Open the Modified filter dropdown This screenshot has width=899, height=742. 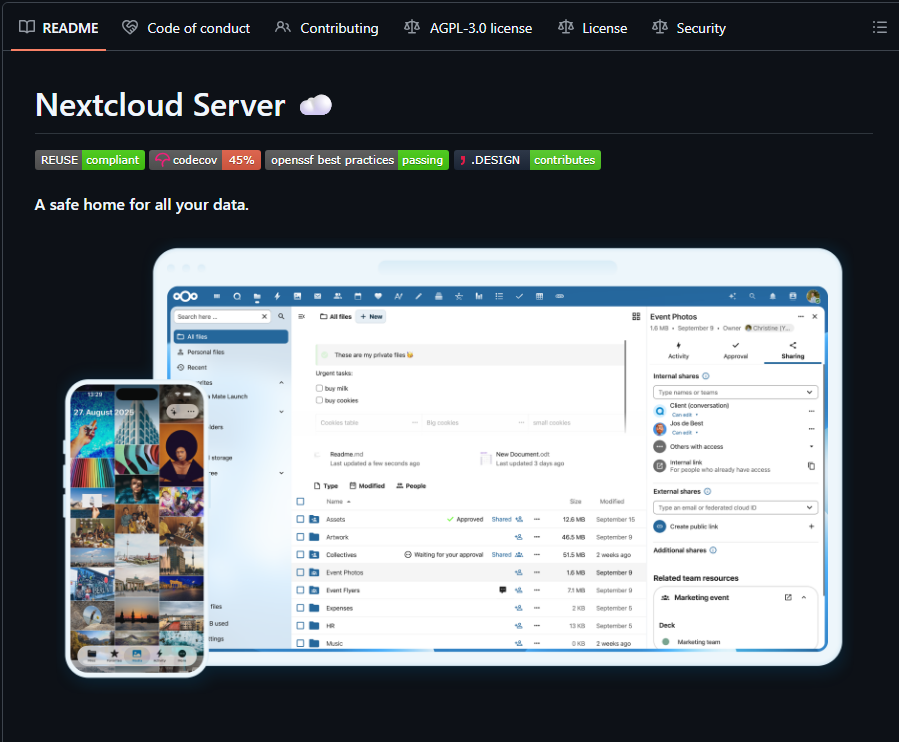(368, 486)
